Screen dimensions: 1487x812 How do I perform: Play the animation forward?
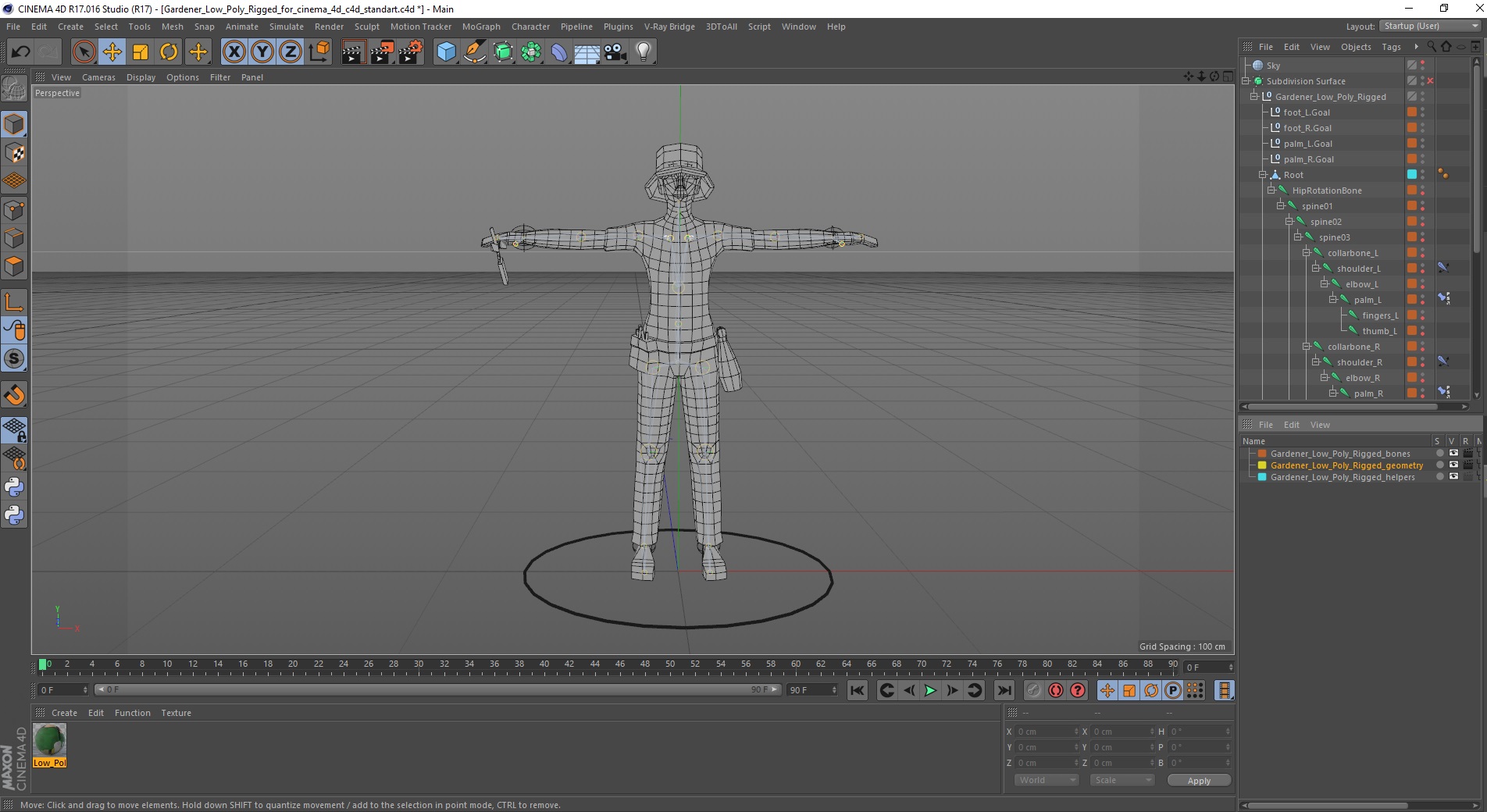pyautogui.click(x=930, y=690)
